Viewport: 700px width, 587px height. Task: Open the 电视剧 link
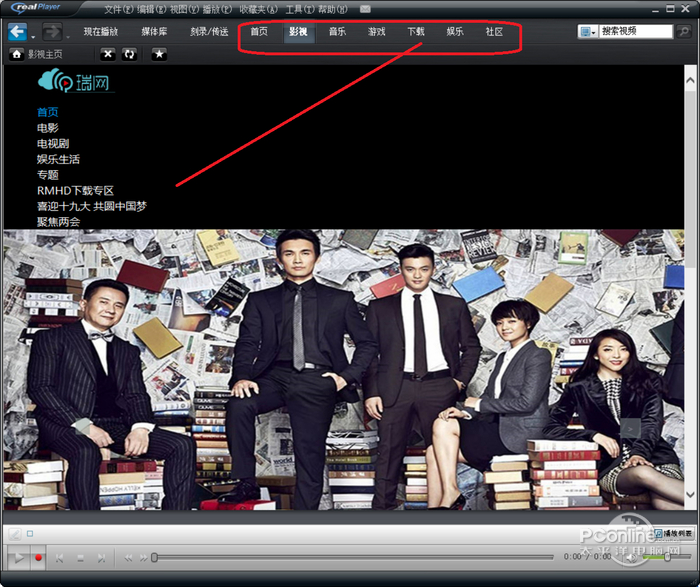pos(53,144)
